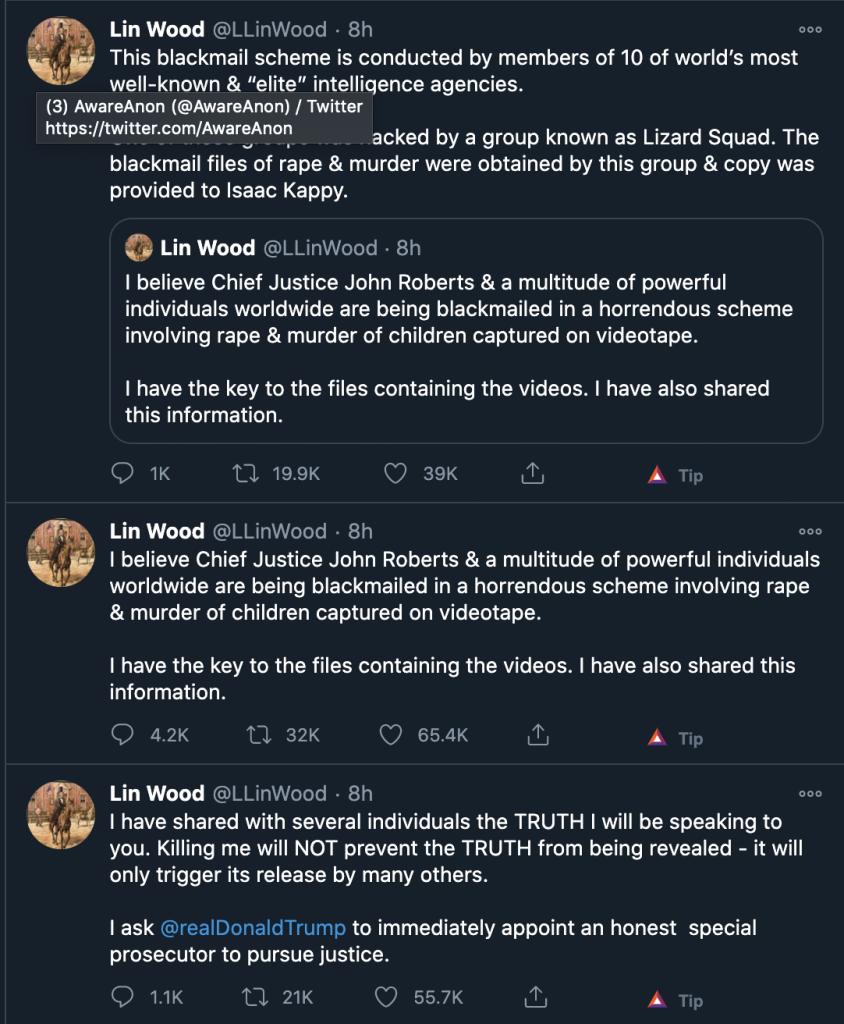The image size is (844, 1024).
Task: Open more options menu on second tweet
Action: (x=810, y=532)
